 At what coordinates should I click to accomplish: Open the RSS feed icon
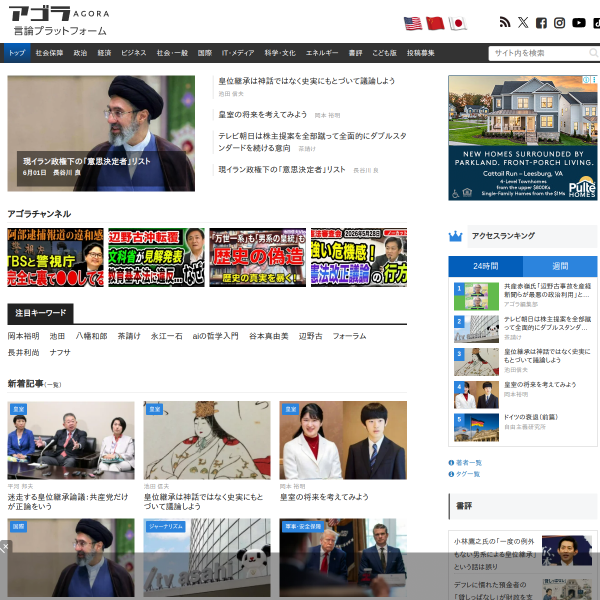tap(505, 22)
